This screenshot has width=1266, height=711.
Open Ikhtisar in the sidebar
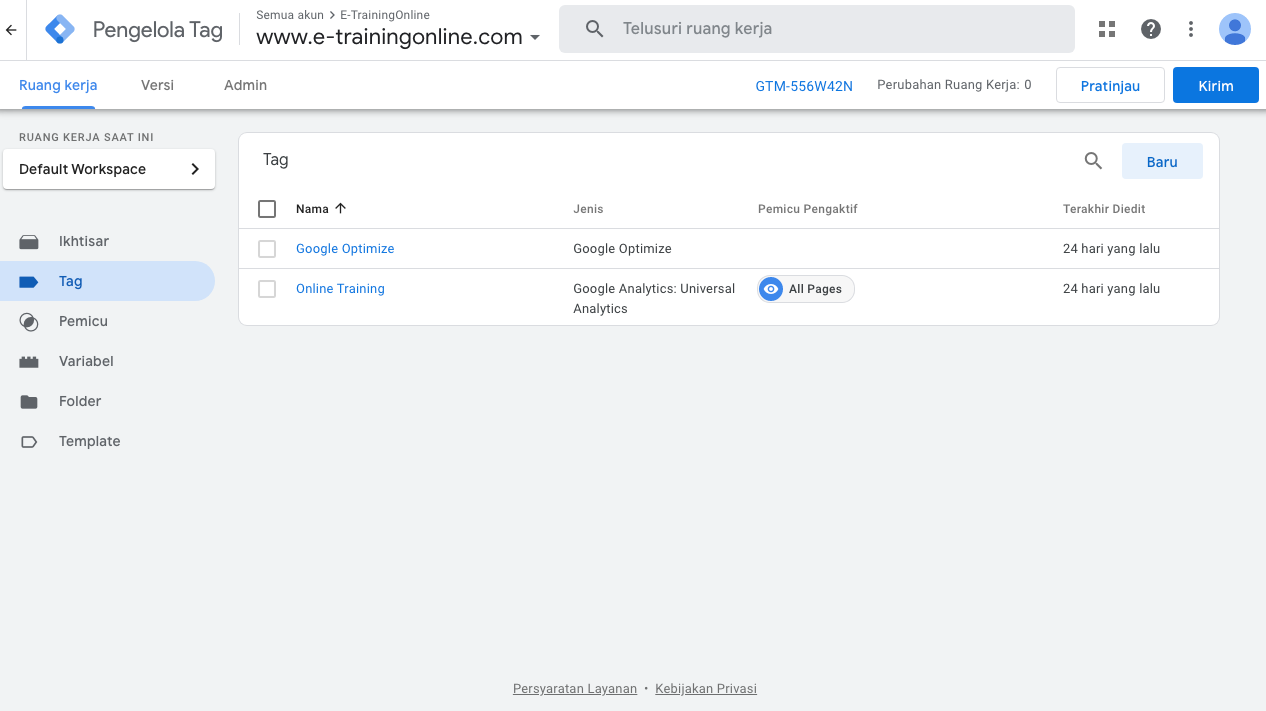[84, 241]
